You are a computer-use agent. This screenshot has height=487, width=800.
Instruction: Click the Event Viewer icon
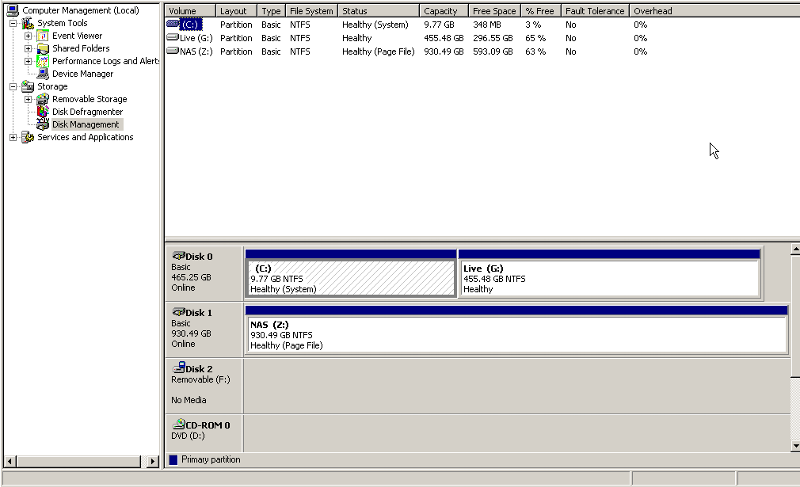(43, 36)
